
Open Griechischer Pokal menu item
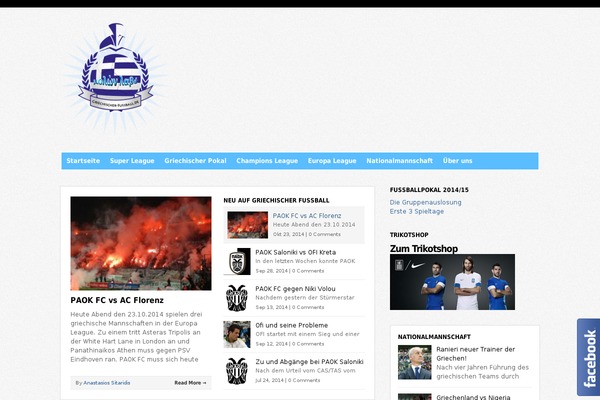(x=195, y=161)
